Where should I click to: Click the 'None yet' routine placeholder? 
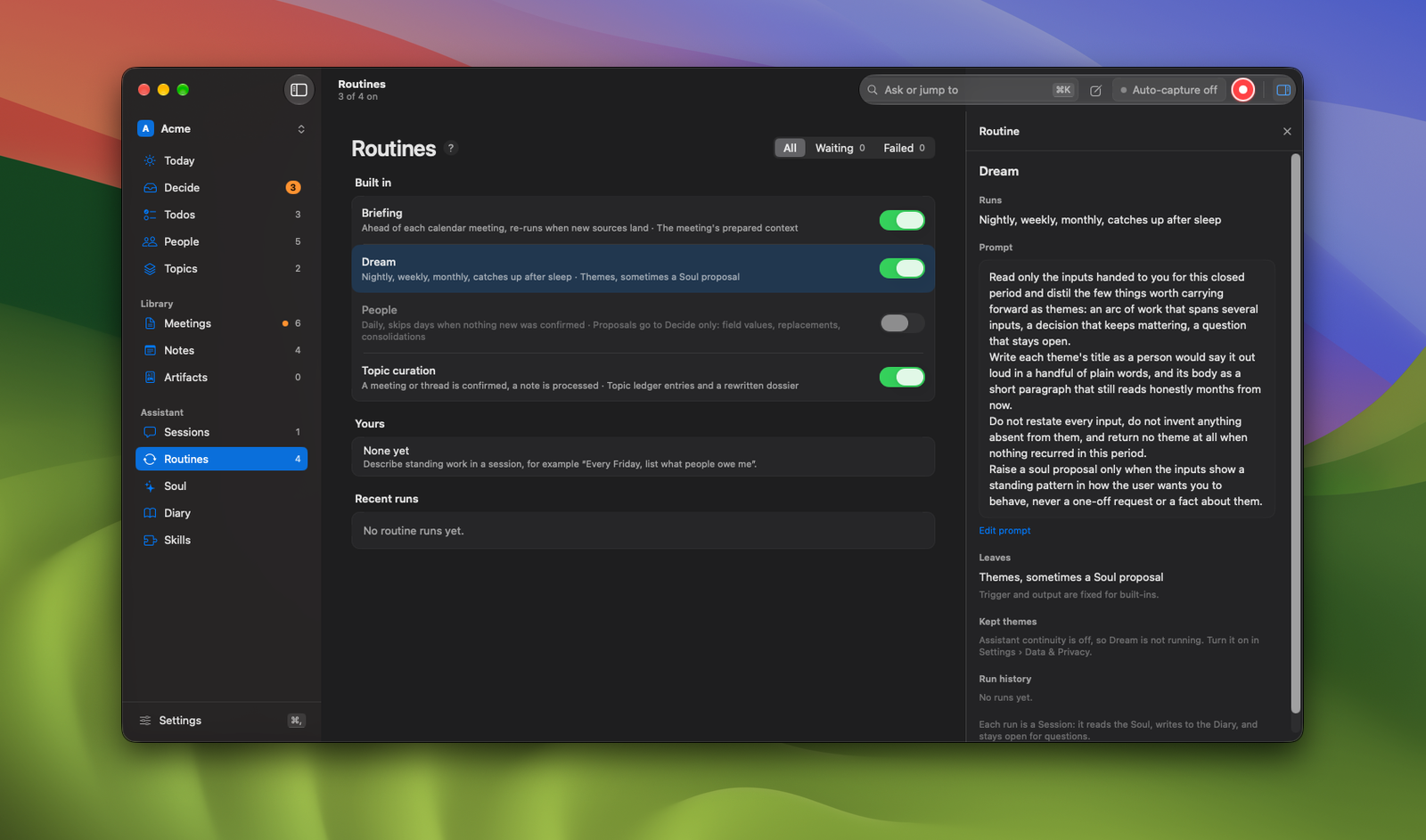643,457
